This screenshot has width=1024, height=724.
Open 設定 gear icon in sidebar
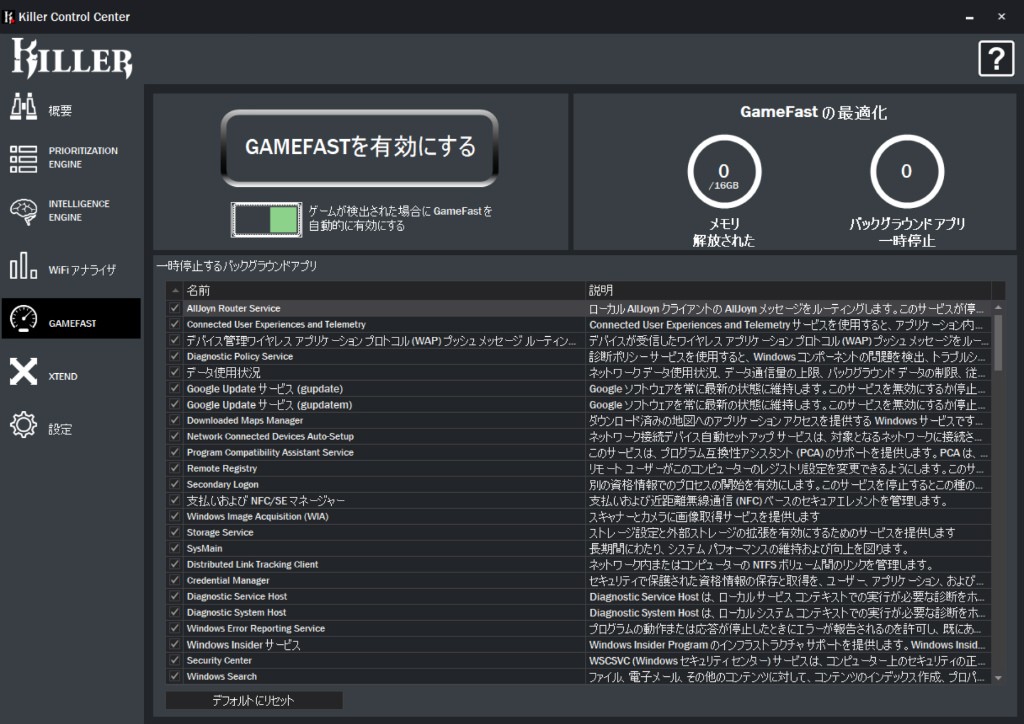pyautogui.click(x=23, y=426)
